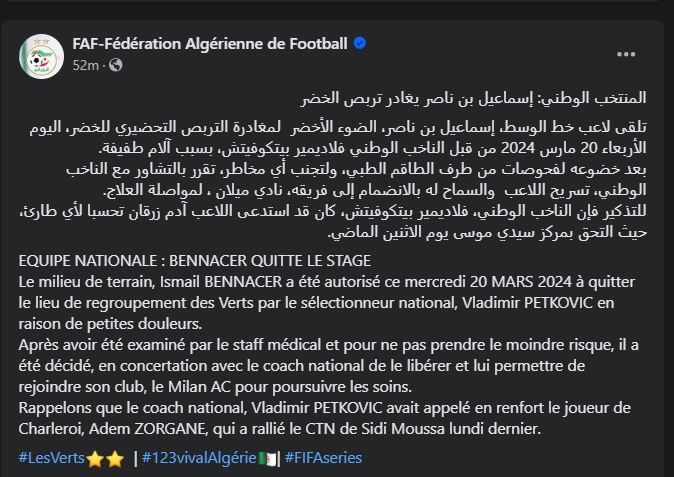
Task: Open the three-dots post options menu
Action: (x=626, y=54)
